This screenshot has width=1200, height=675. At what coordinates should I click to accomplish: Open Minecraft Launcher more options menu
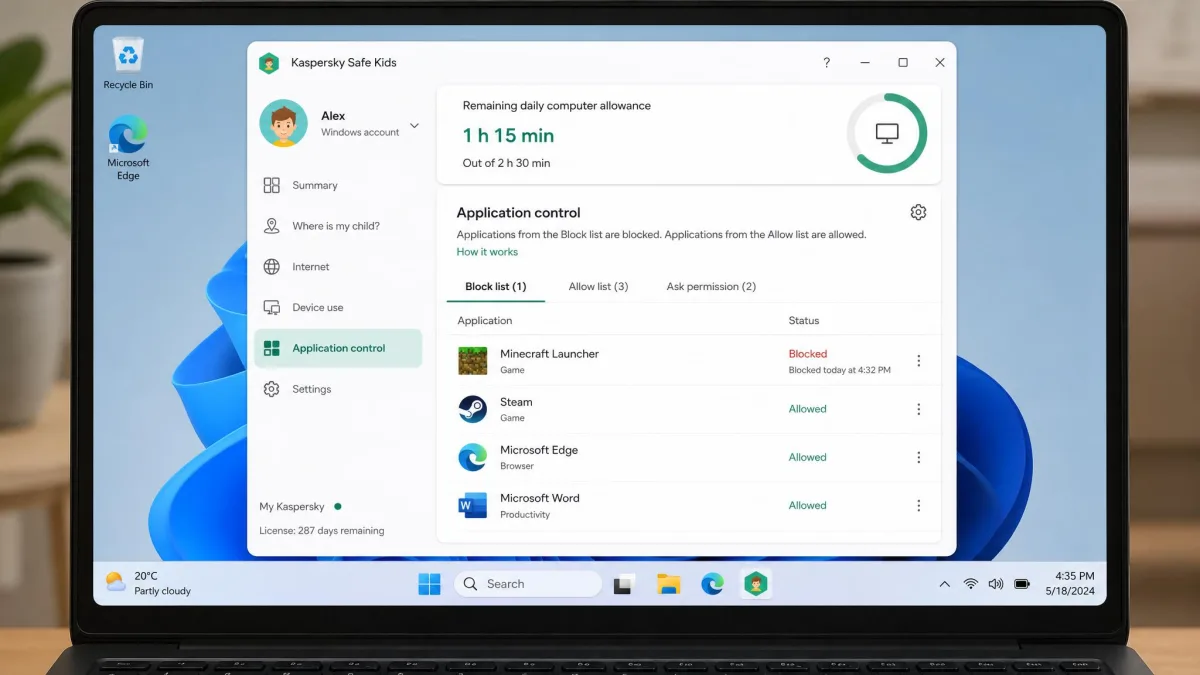(919, 361)
